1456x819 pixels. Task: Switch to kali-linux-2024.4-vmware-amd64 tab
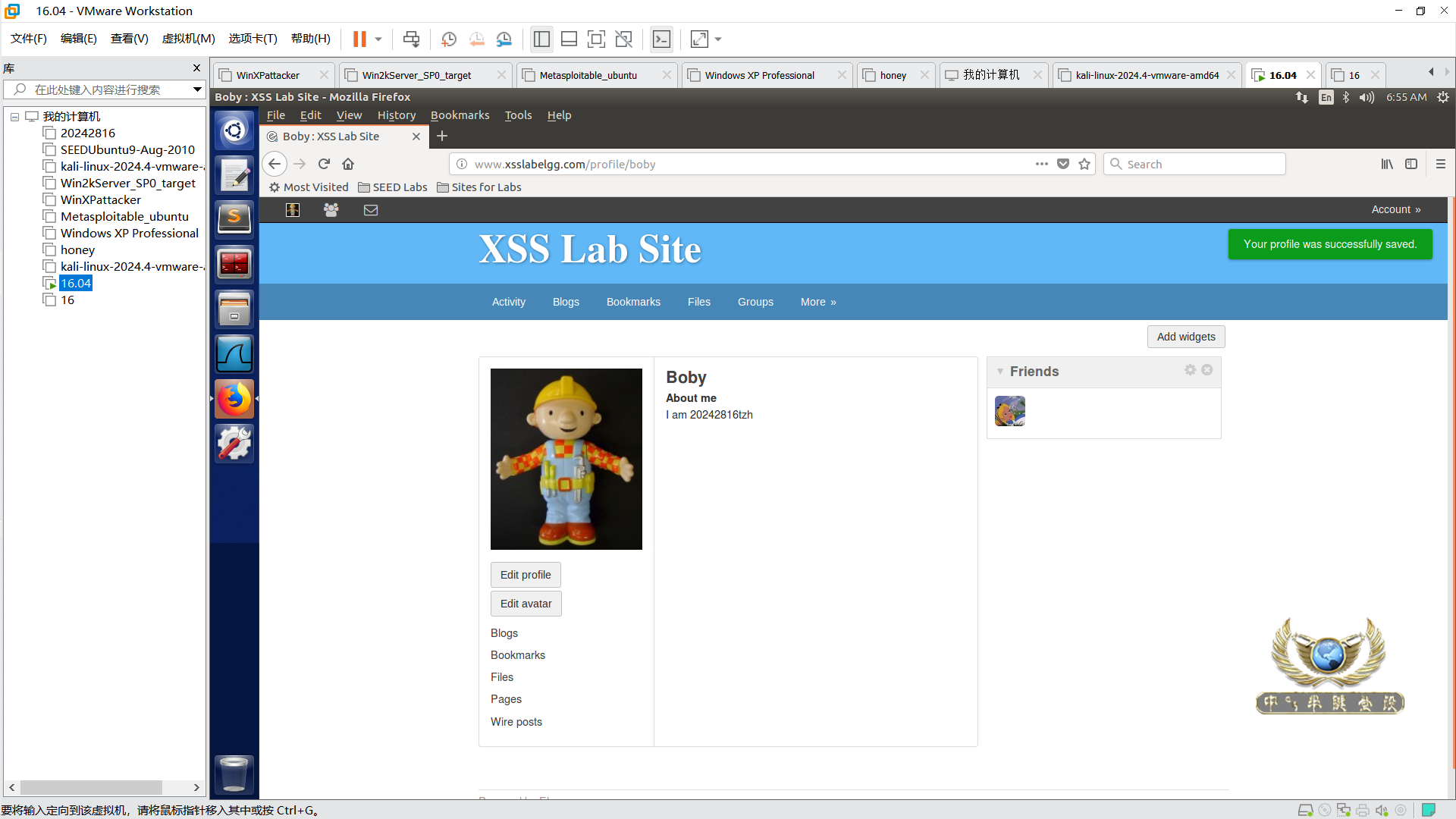click(1147, 75)
